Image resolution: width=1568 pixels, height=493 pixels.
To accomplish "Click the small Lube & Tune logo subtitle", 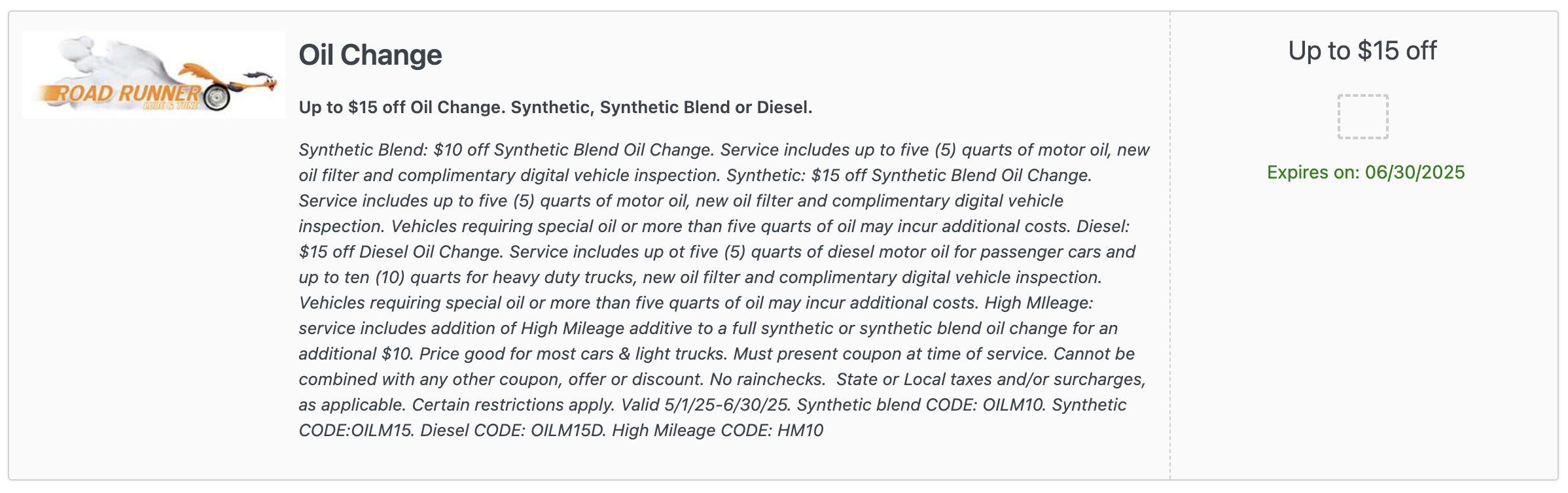I will tap(171, 105).
